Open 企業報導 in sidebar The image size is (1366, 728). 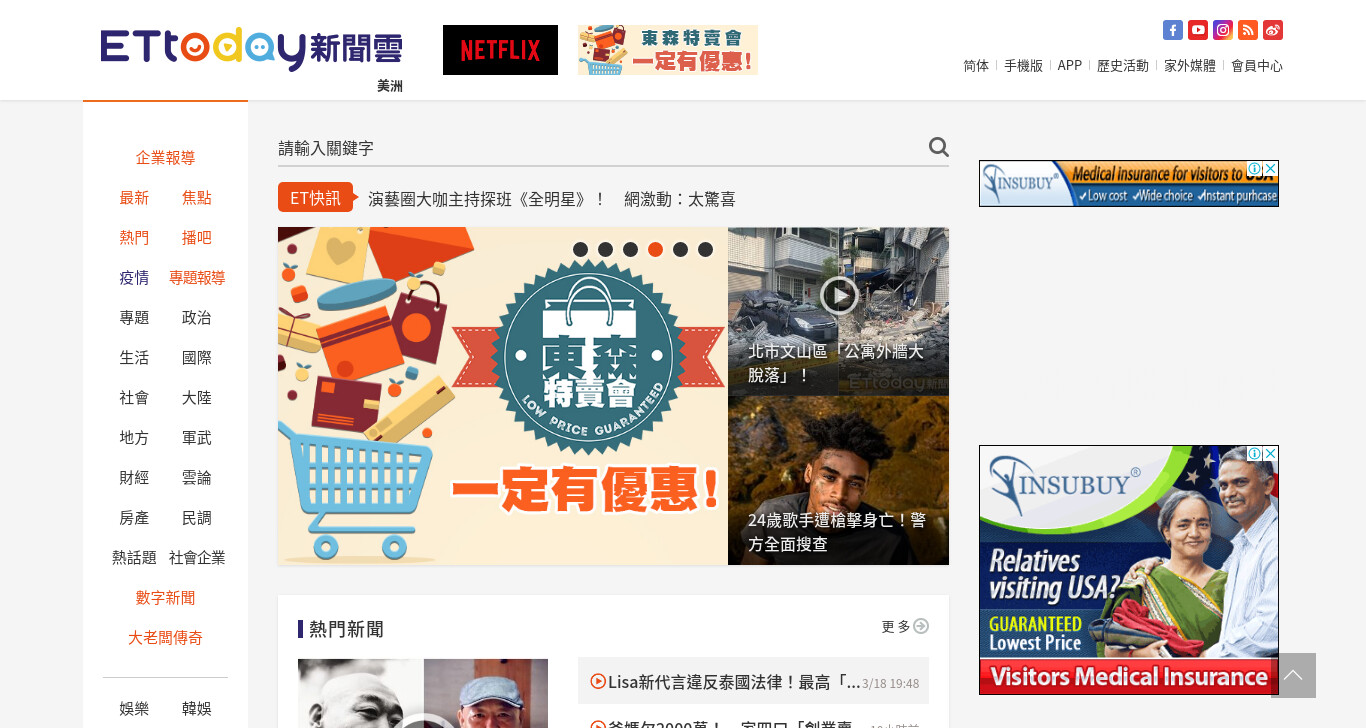click(x=165, y=158)
